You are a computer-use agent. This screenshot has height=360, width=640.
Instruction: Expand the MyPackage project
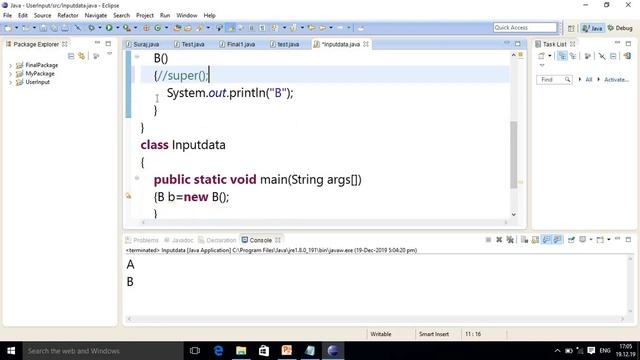point(10,74)
